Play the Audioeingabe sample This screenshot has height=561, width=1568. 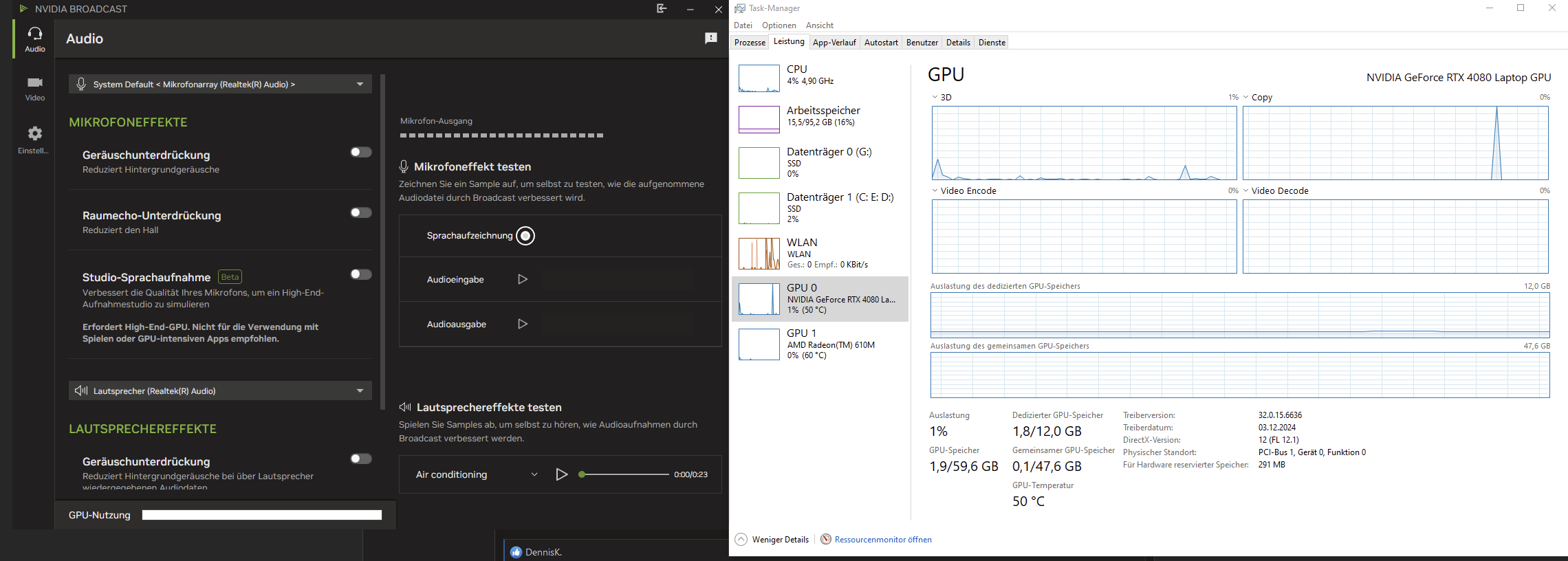(x=523, y=279)
